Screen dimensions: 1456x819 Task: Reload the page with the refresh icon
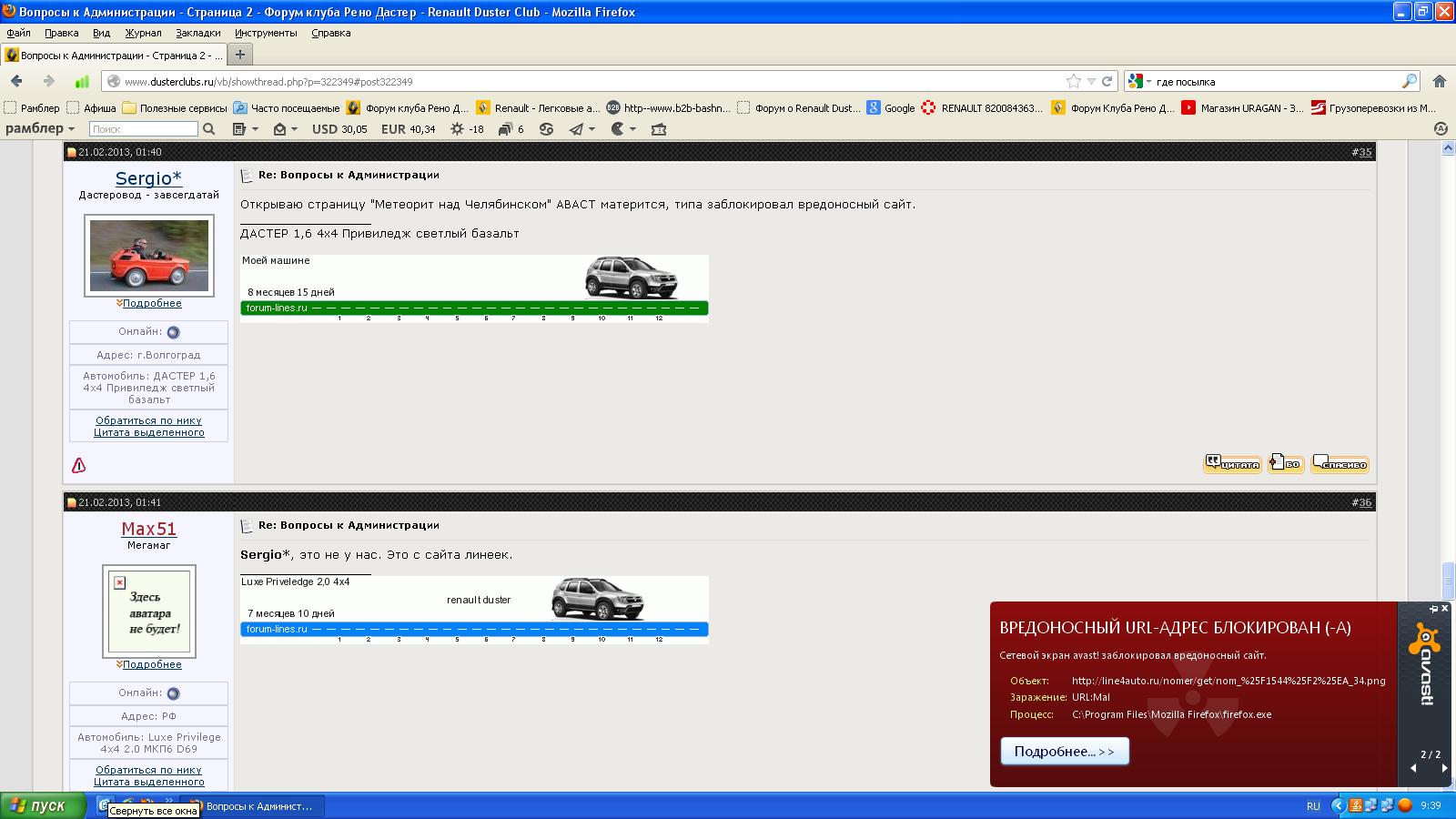point(1107,81)
